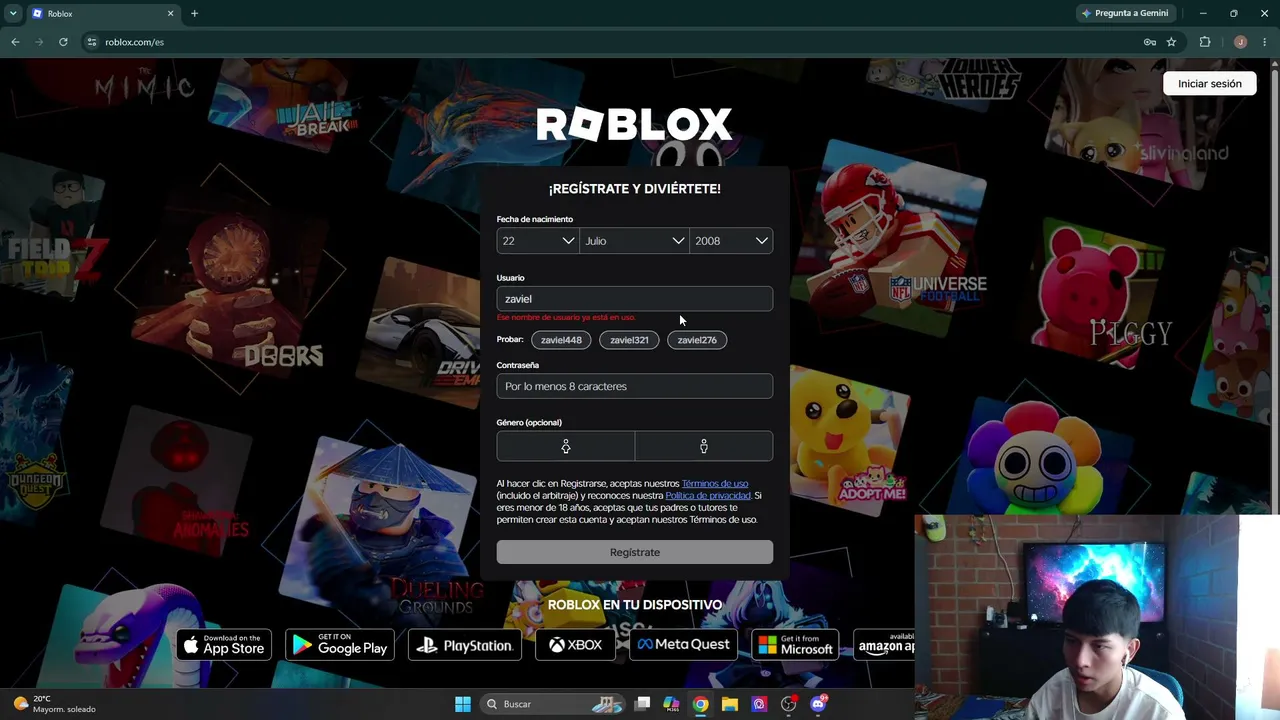Click the error "Ese nombre de usuario ya está en uso."

point(566,318)
